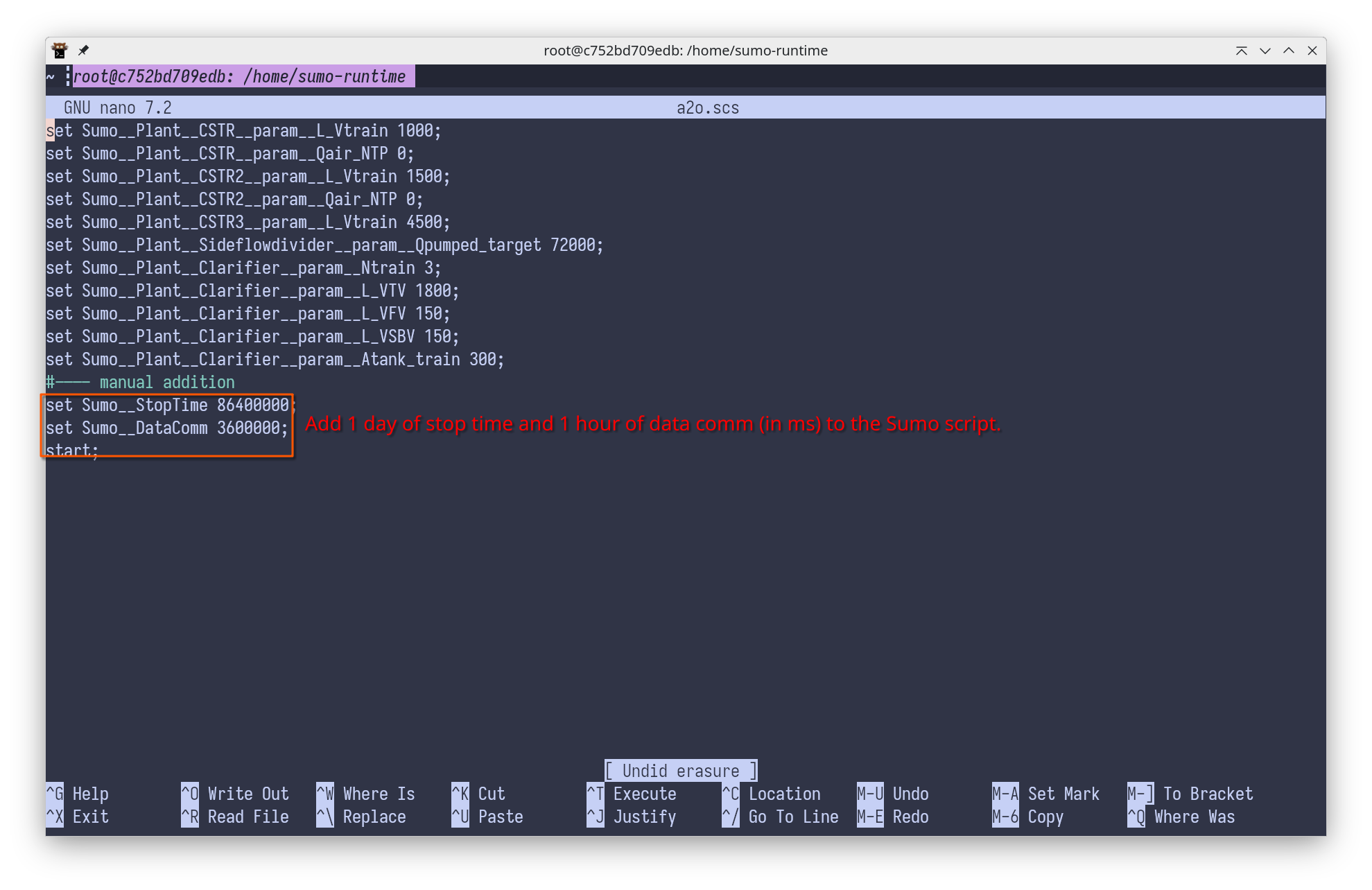Viewport: 1372px width, 890px height.
Task: Click the ^W Where Is shortcut
Action: [x=365, y=794]
